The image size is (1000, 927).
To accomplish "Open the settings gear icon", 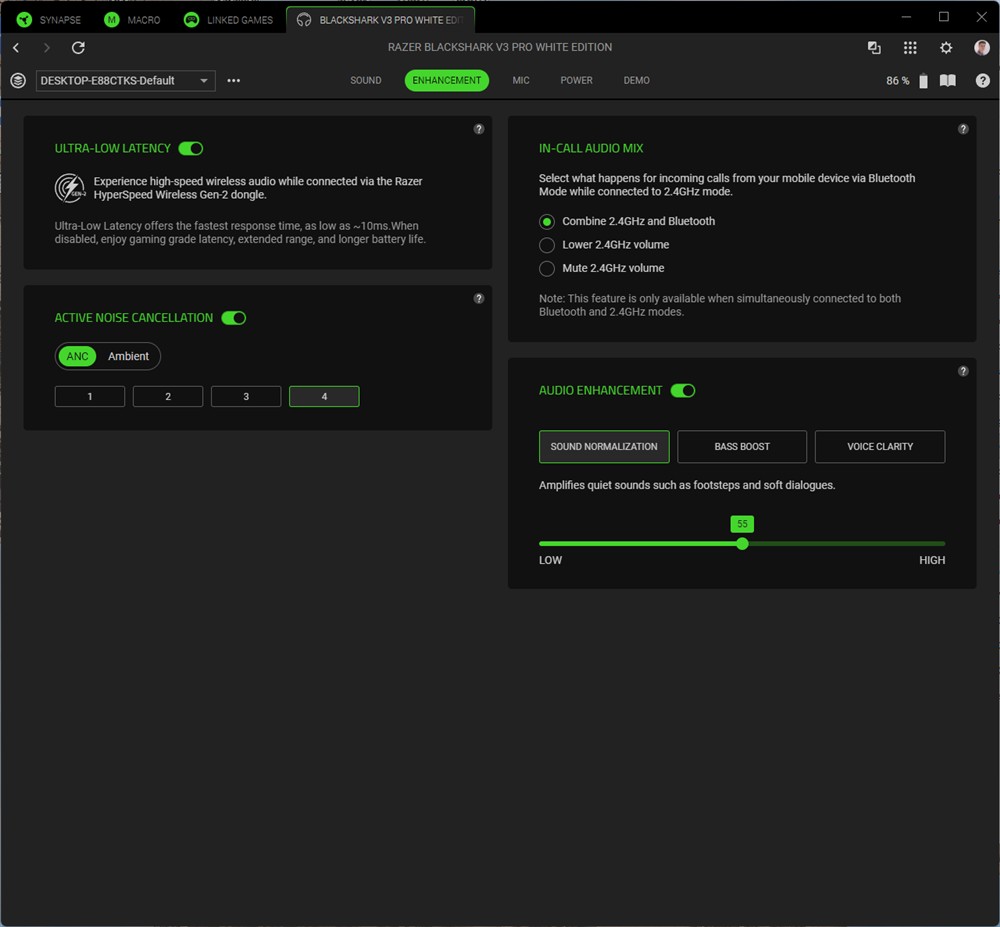I will click(946, 48).
